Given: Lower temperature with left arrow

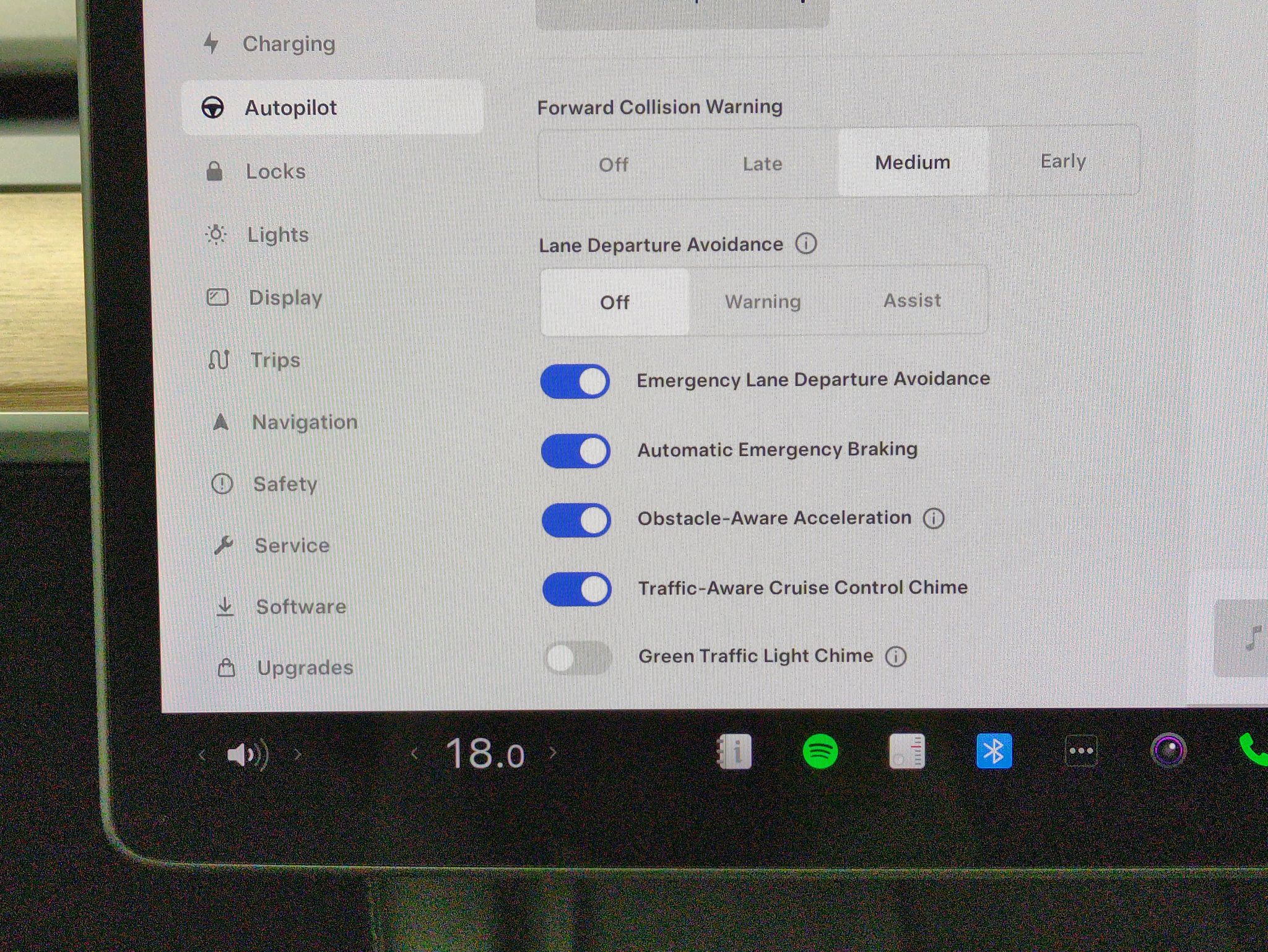Looking at the screenshot, I should point(414,753).
